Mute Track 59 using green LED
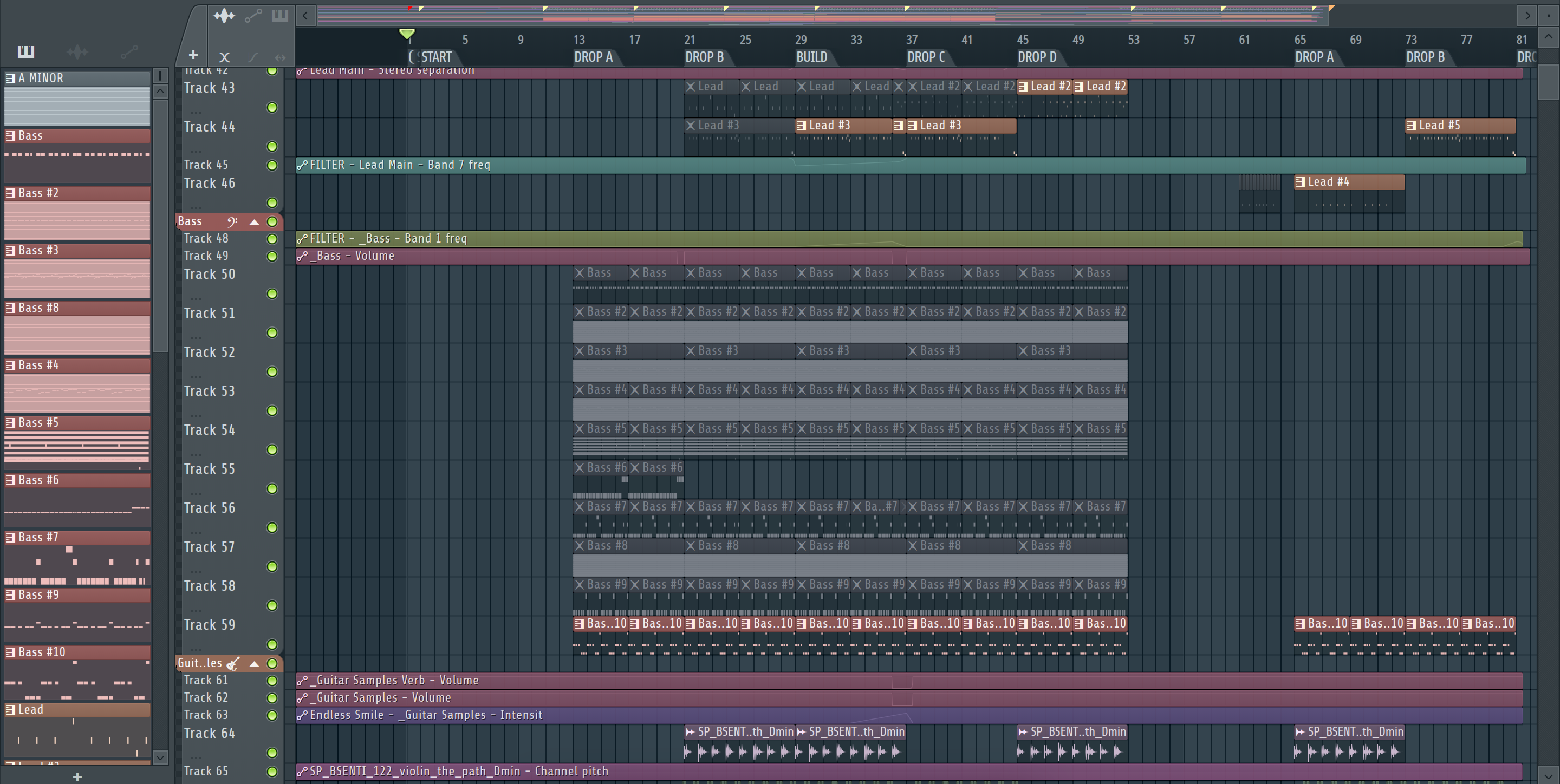The image size is (1560, 784). click(x=272, y=644)
